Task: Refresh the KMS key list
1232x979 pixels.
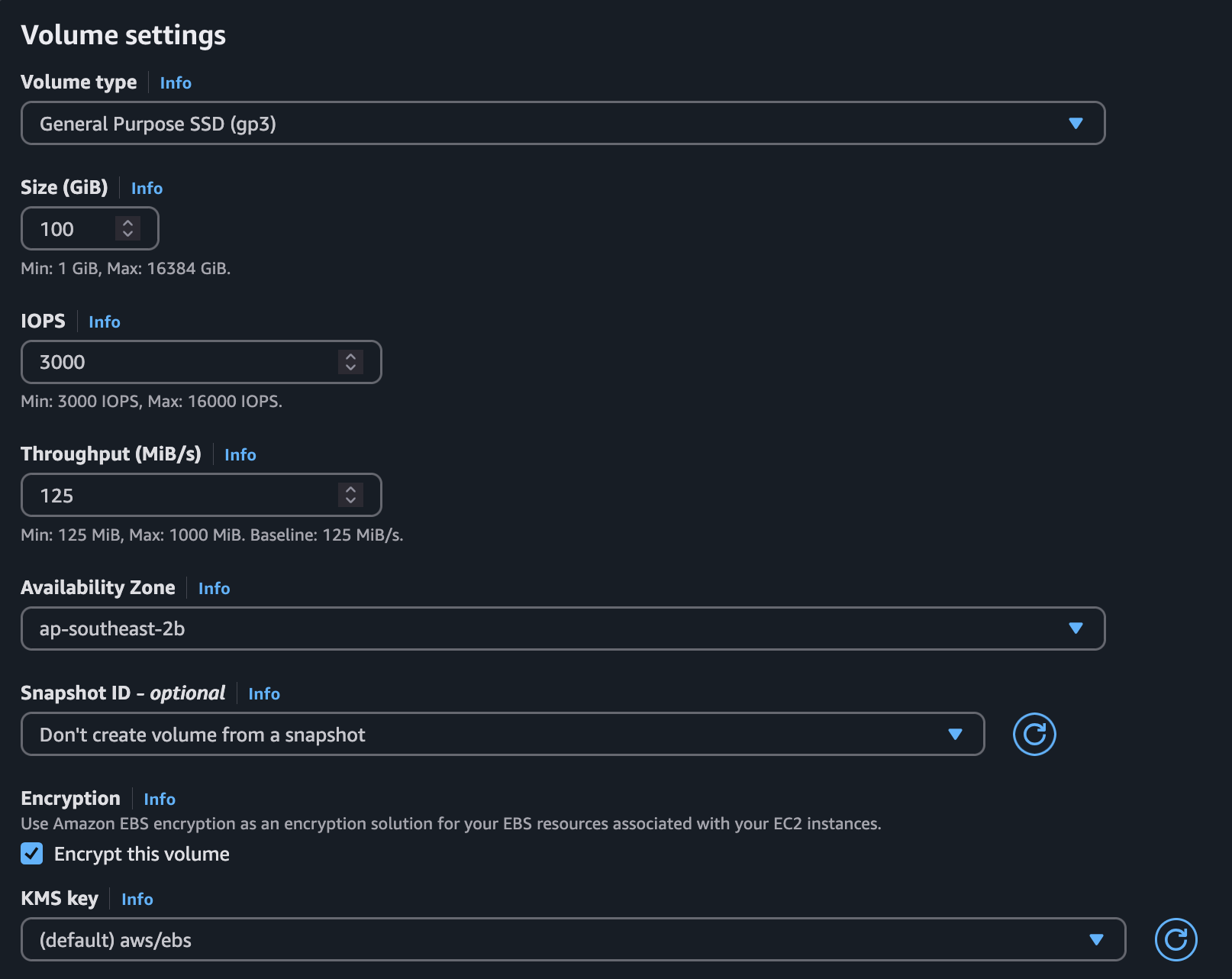Action: (x=1176, y=939)
